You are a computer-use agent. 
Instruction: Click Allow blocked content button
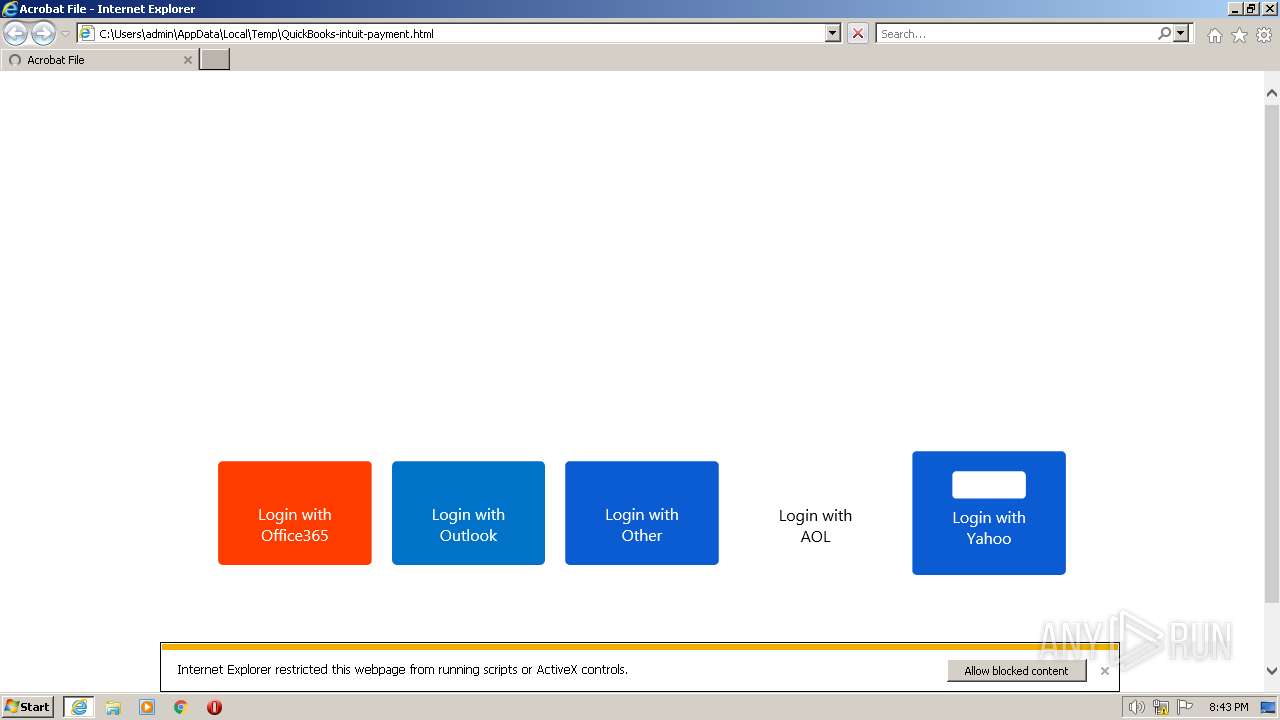(1016, 671)
